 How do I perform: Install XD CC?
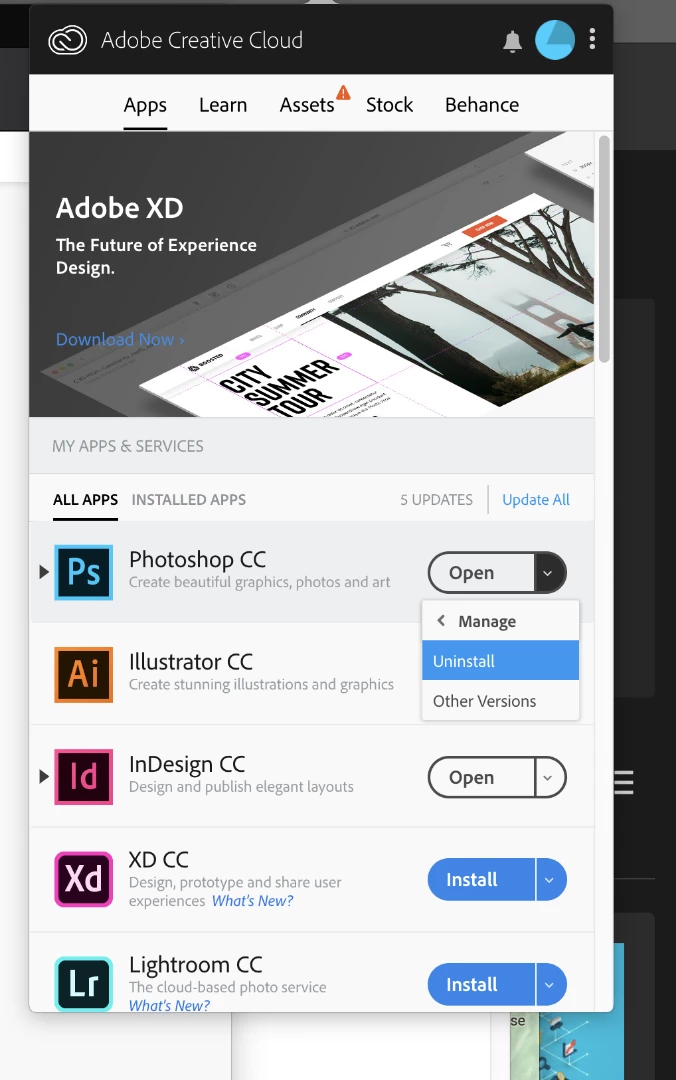tap(481, 880)
